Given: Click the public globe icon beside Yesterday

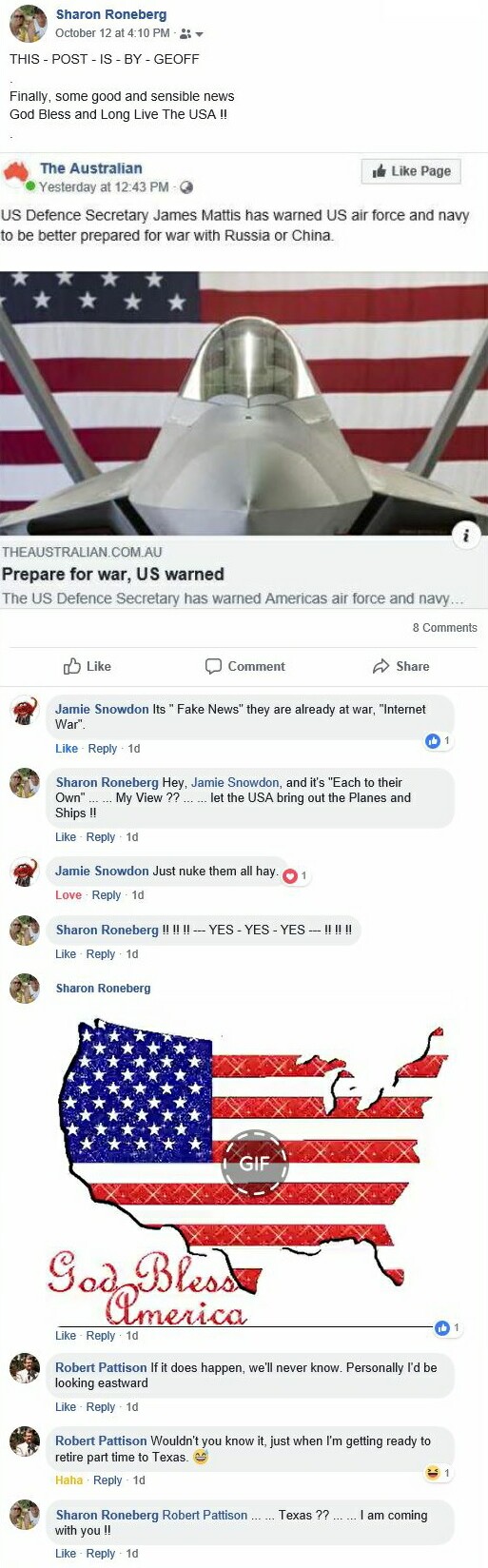Looking at the screenshot, I should pos(186,187).
